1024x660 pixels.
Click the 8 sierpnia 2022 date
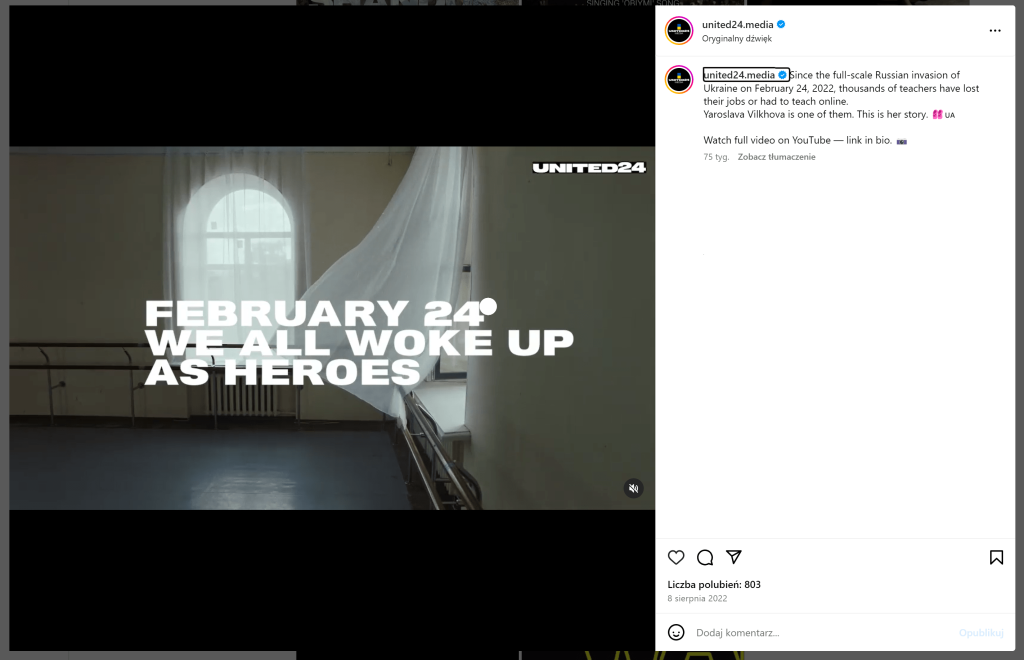pyautogui.click(x=697, y=598)
